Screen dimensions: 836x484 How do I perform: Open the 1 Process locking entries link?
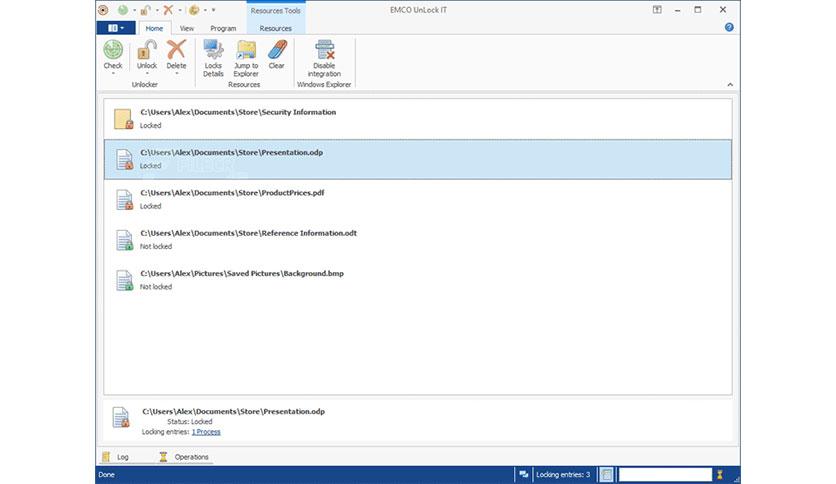coord(206,432)
